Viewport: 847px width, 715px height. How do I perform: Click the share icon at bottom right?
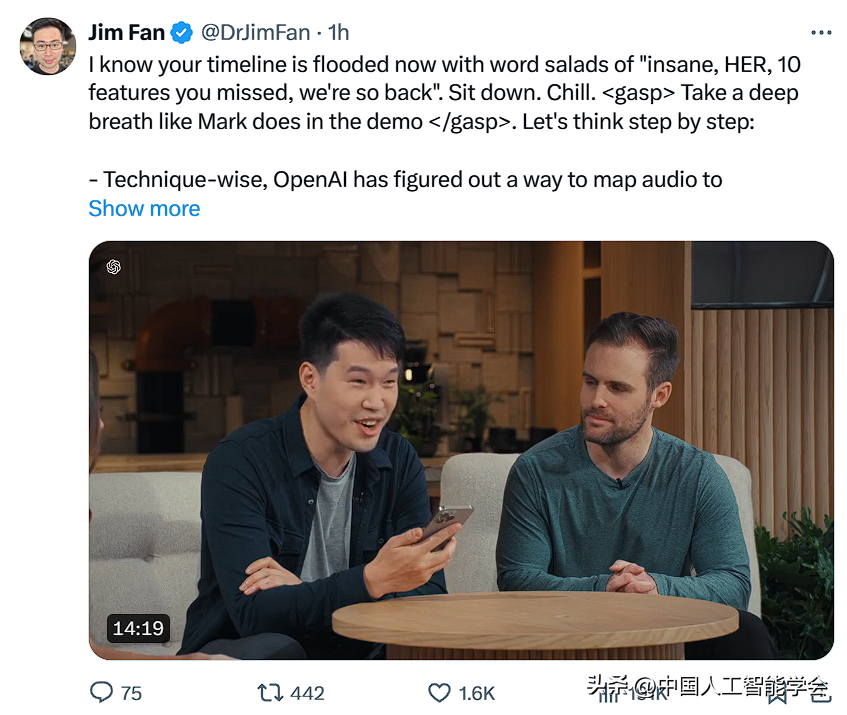(821, 693)
